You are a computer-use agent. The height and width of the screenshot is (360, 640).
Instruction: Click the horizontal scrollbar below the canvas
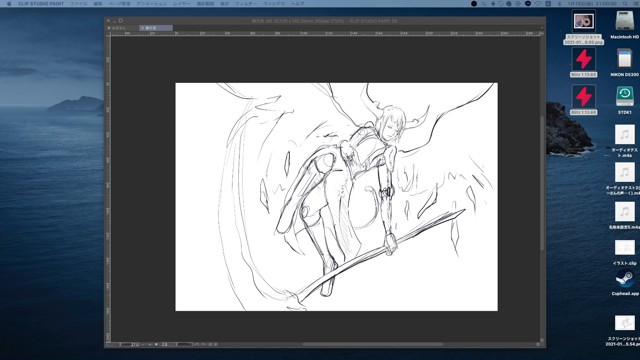point(372,344)
